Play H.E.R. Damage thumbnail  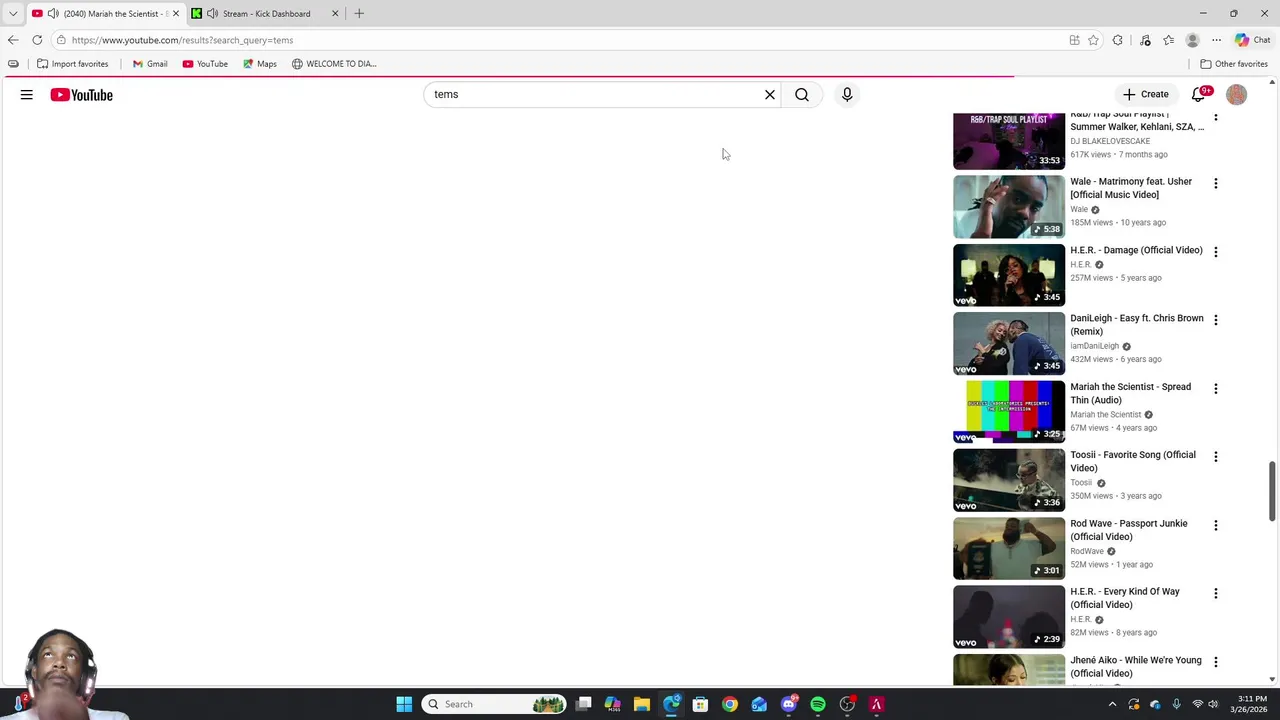[x=1009, y=275]
